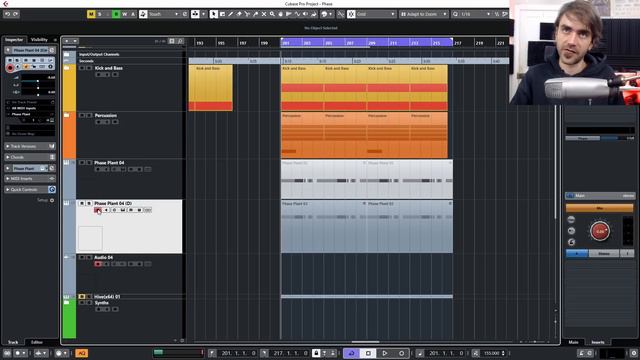The image size is (640, 360).
Task: Click the inspector record enable red button
Action: (x=10, y=68)
